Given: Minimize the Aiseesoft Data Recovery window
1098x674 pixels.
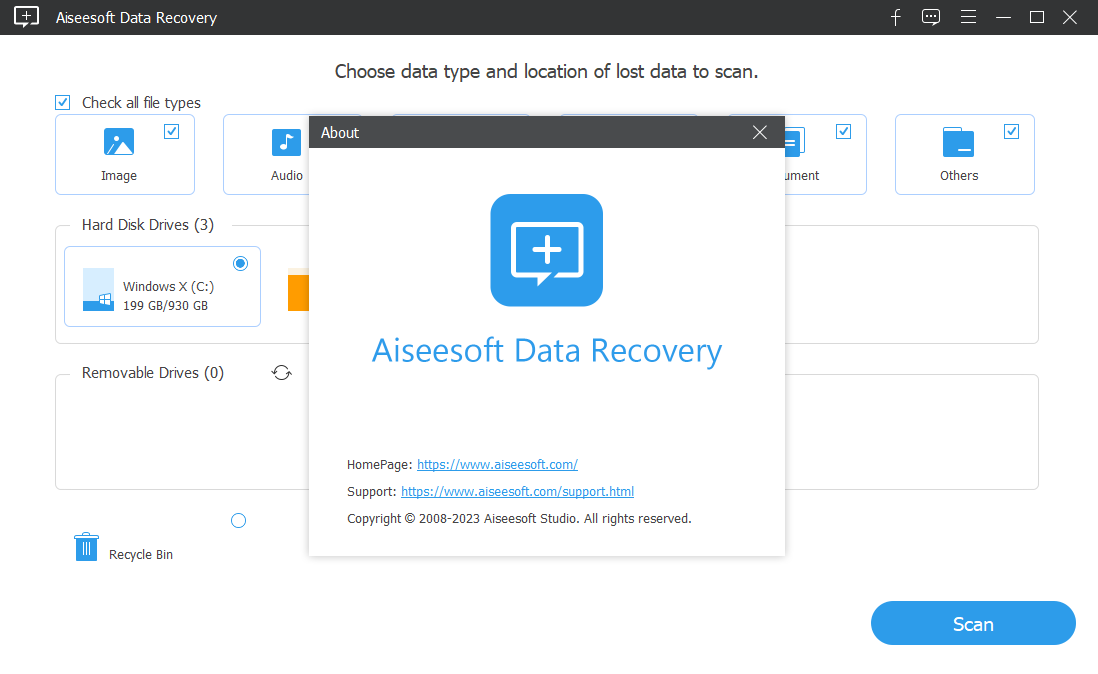Looking at the screenshot, I should [x=1003, y=17].
